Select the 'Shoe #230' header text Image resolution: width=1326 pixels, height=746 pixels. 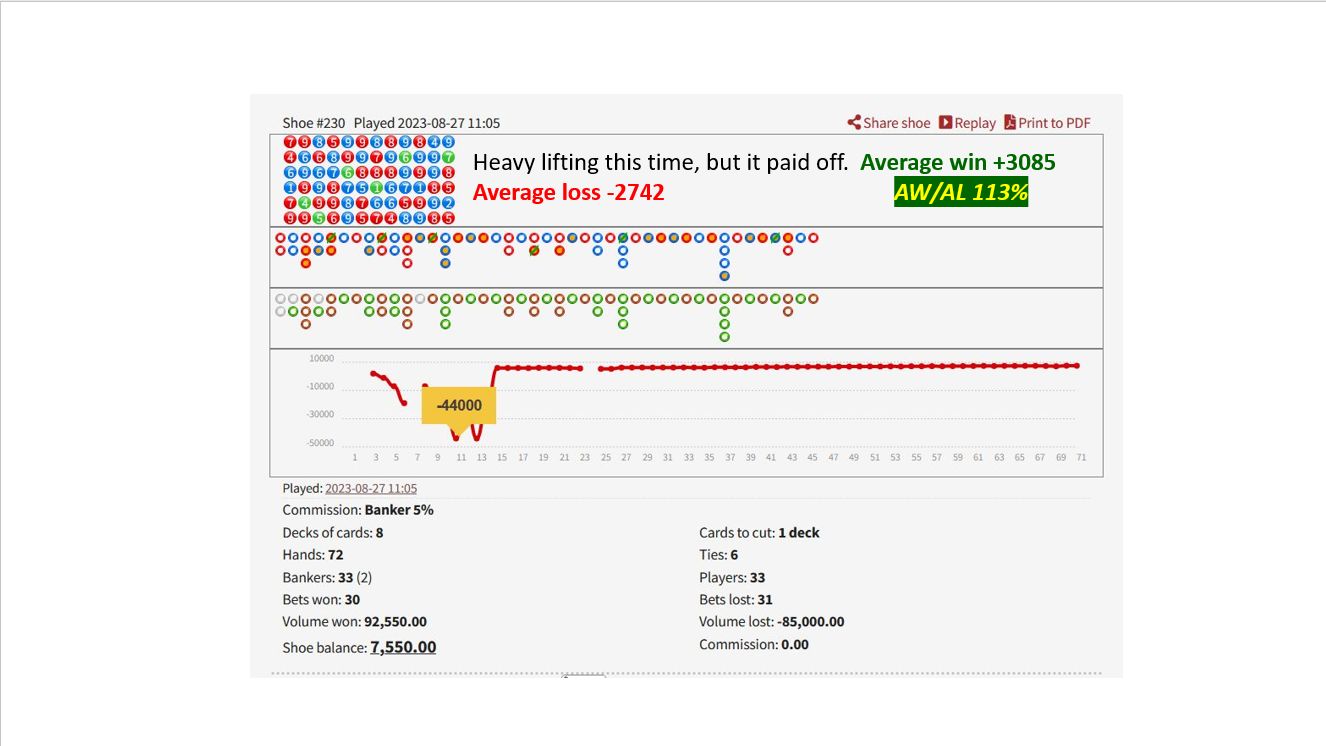click(313, 123)
